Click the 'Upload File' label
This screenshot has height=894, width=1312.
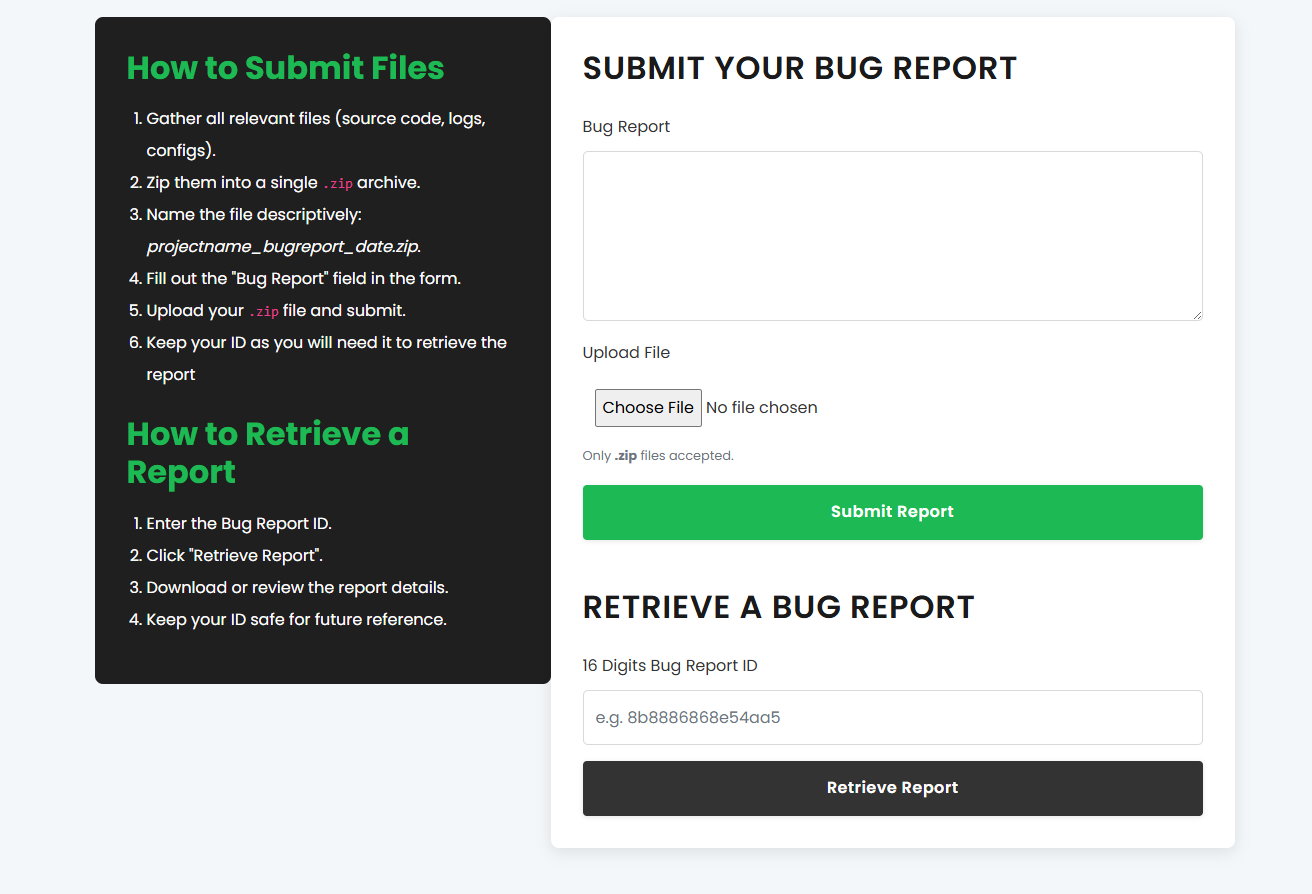pos(626,352)
